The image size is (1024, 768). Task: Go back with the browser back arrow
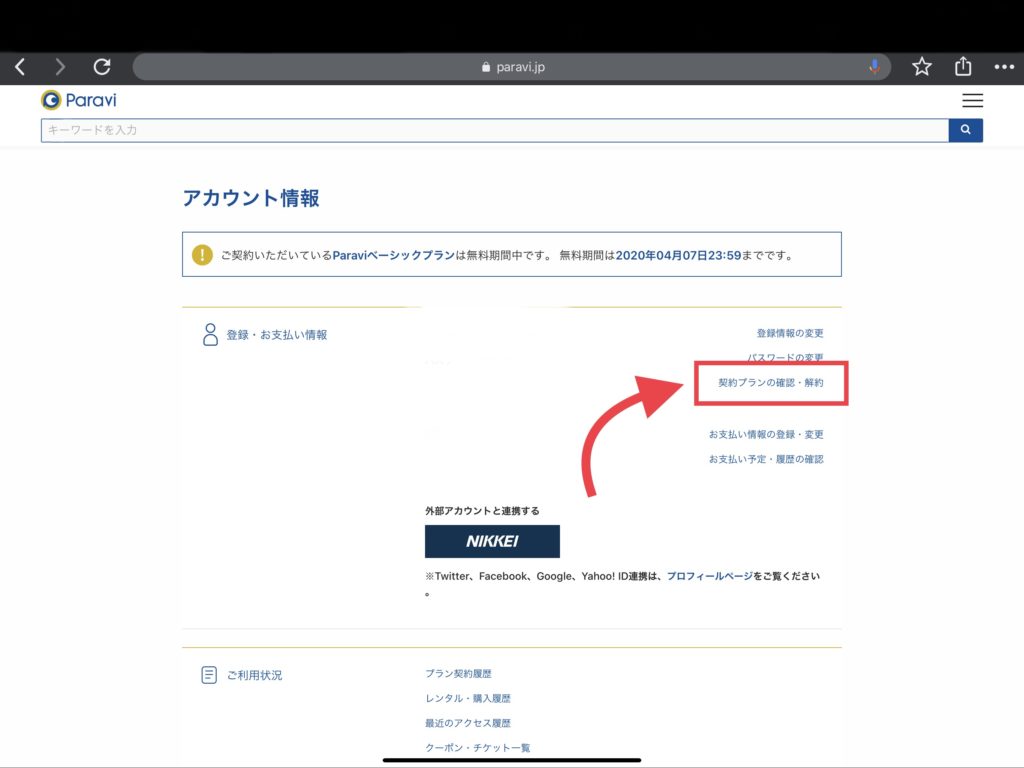20,67
